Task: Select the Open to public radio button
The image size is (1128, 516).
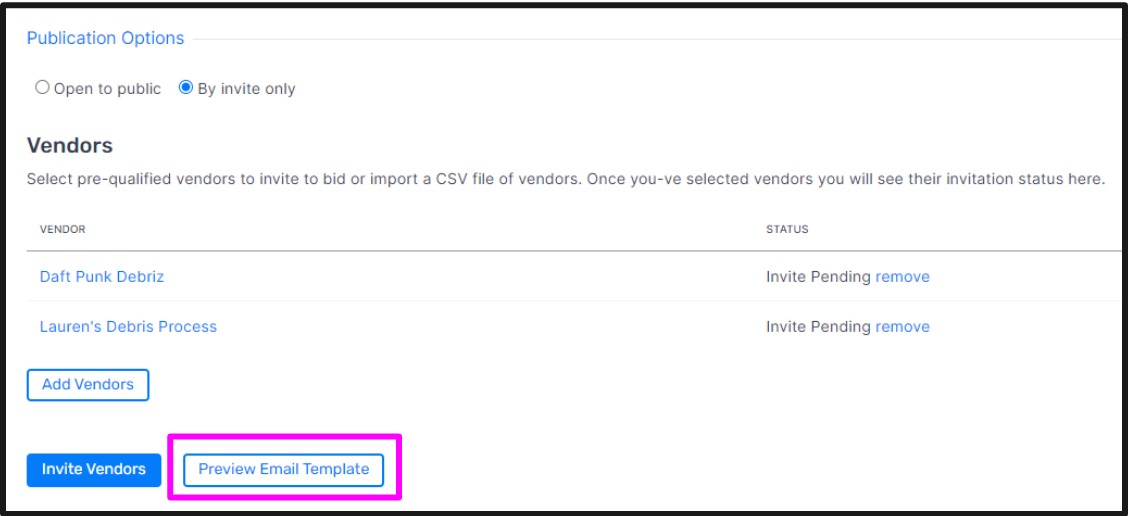Action: 42,88
